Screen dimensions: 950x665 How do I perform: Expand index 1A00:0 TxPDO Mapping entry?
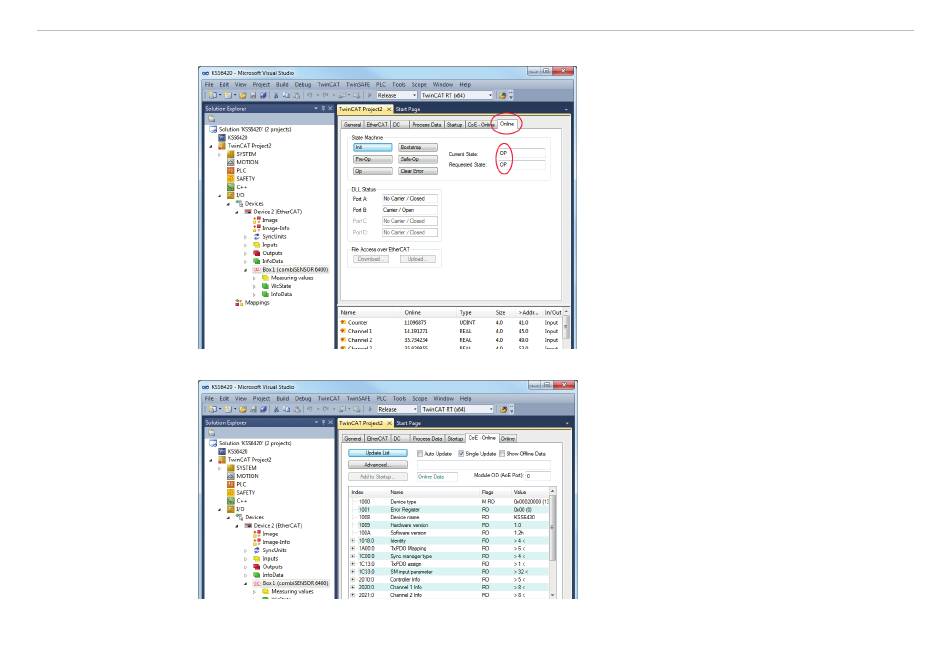coord(353,549)
